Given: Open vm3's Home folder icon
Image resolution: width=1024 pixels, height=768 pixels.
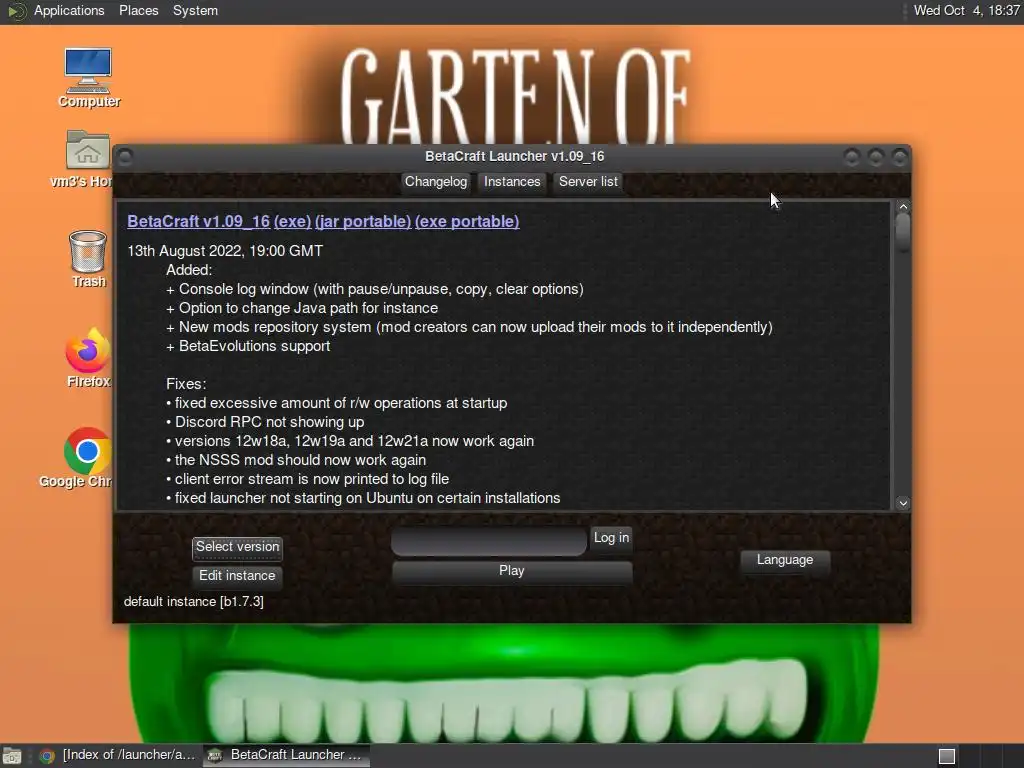Looking at the screenshot, I should [x=87, y=159].
